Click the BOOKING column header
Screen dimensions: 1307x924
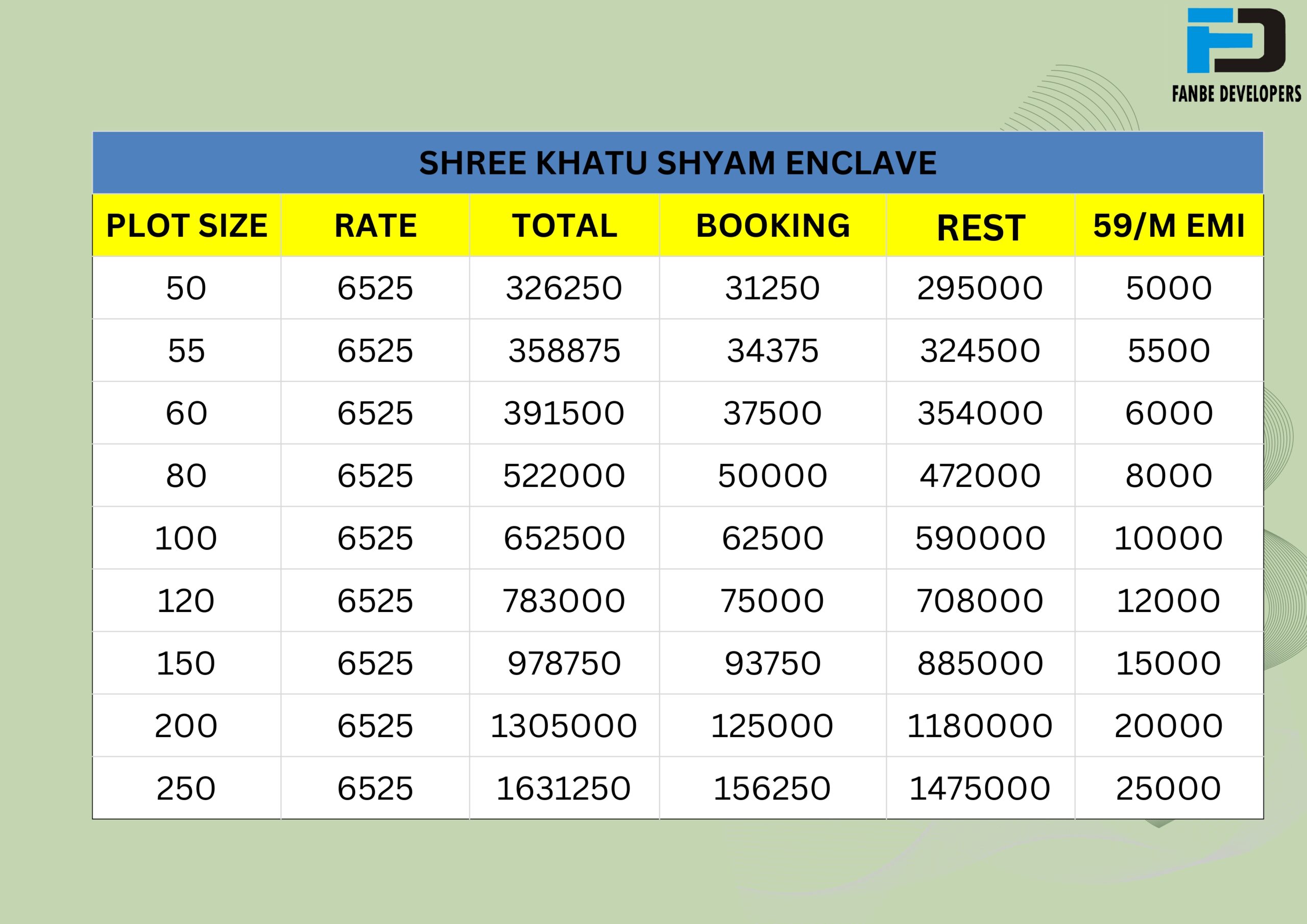772,226
